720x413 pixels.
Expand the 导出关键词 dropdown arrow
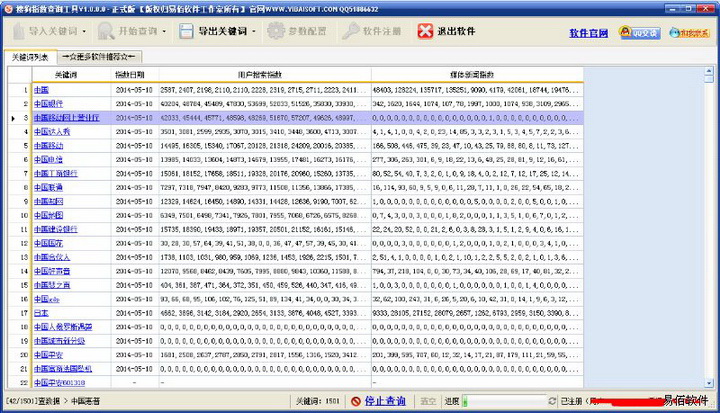253,32
